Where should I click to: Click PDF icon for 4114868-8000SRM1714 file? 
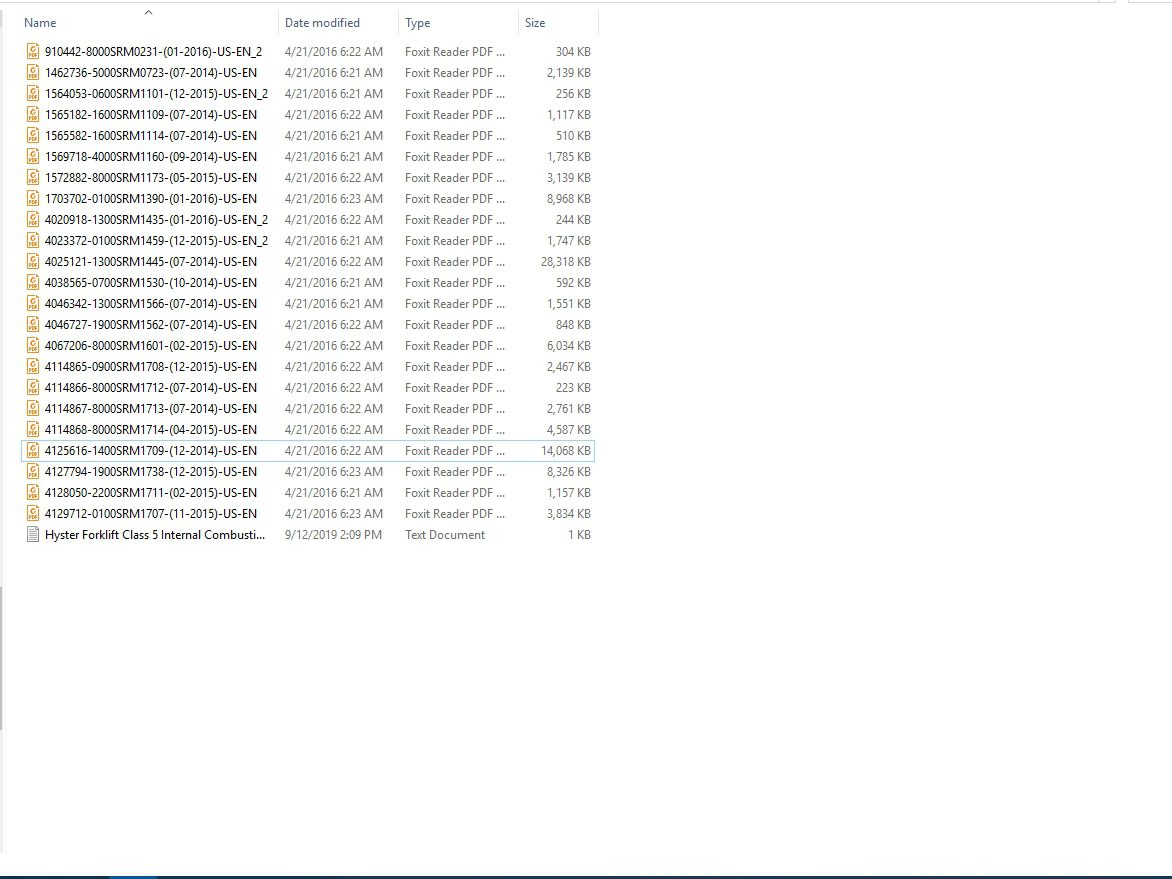33,428
